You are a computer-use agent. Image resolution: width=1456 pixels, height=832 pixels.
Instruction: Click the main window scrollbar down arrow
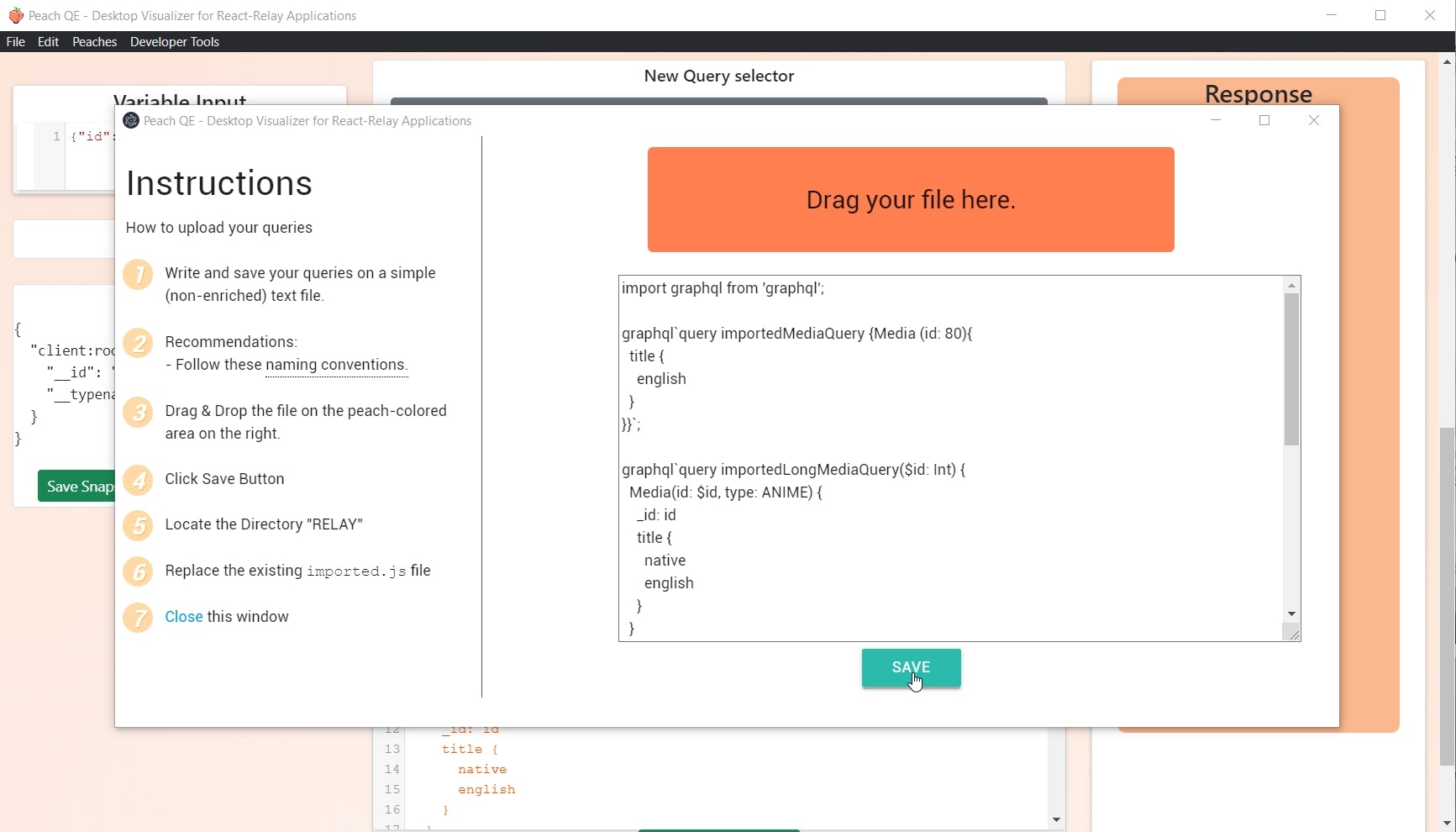tap(1447, 824)
